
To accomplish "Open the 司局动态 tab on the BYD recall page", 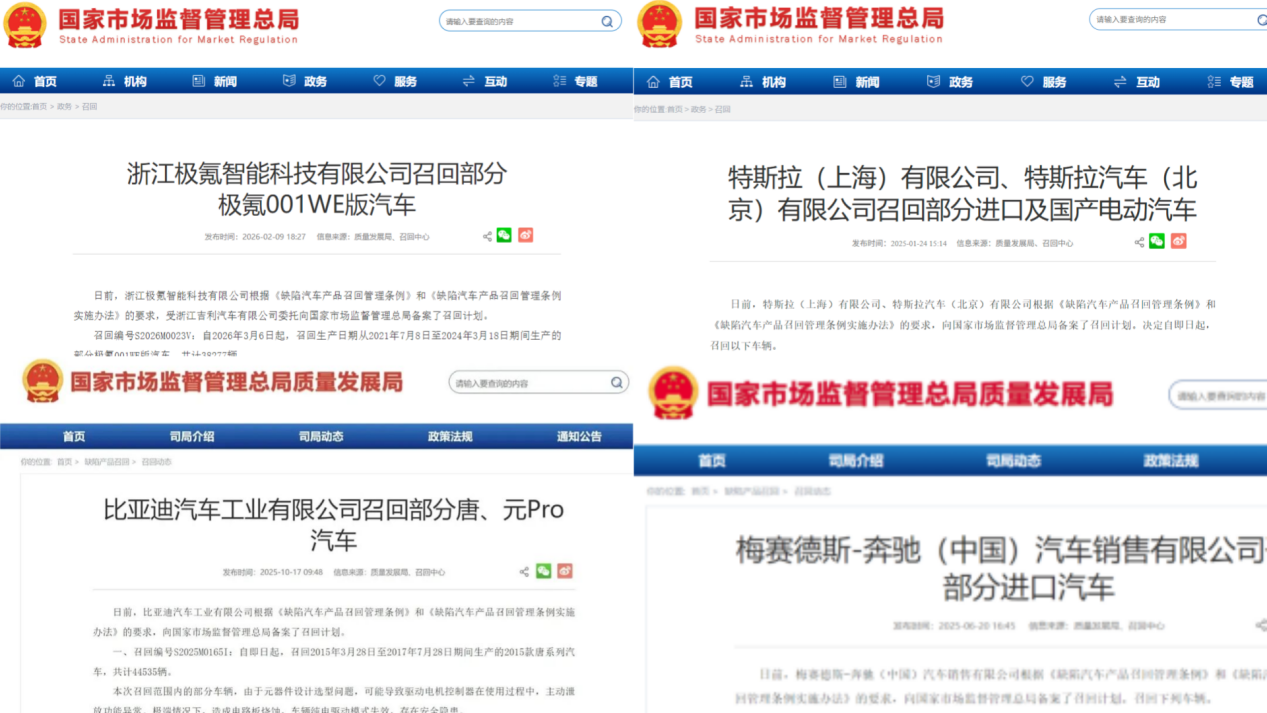I will 321,436.
